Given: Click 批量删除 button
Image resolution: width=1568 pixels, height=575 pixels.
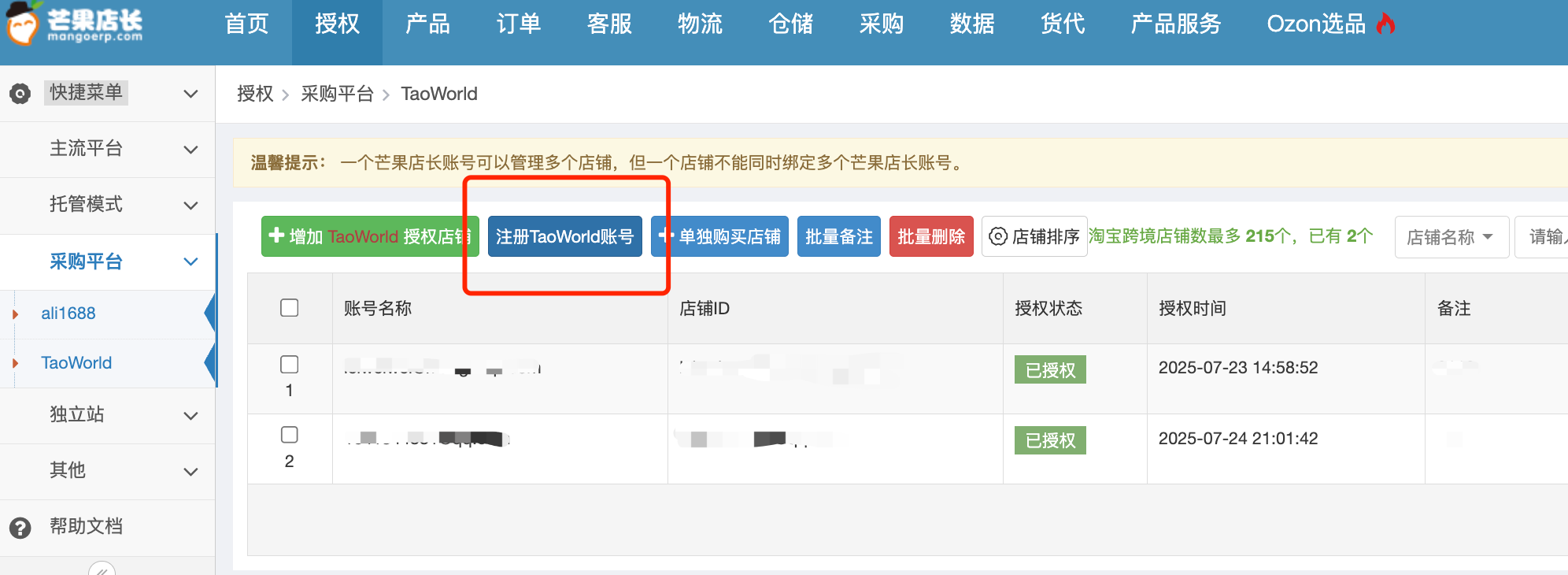Looking at the screenshot, I should pyautogui.click(x=931, y=236).
